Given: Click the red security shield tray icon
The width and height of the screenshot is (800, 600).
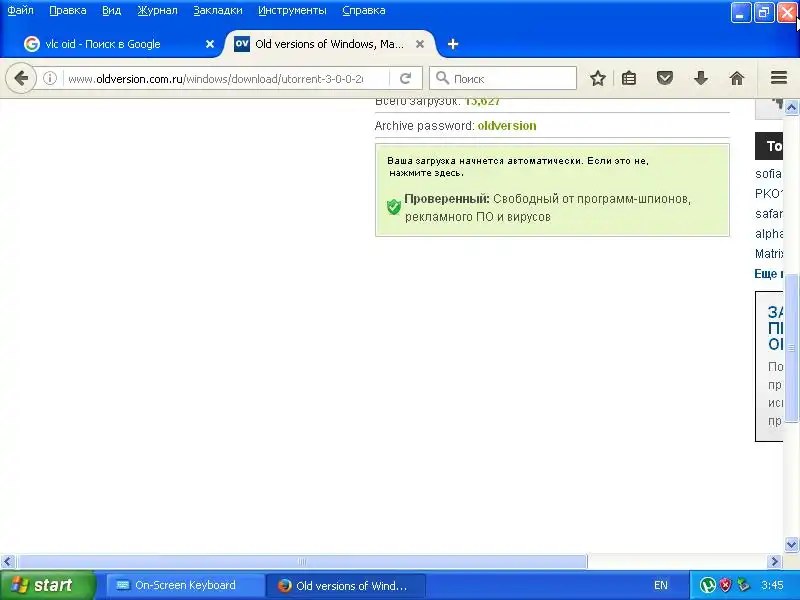Looking at the screenshot, I should tap(725, 585).
